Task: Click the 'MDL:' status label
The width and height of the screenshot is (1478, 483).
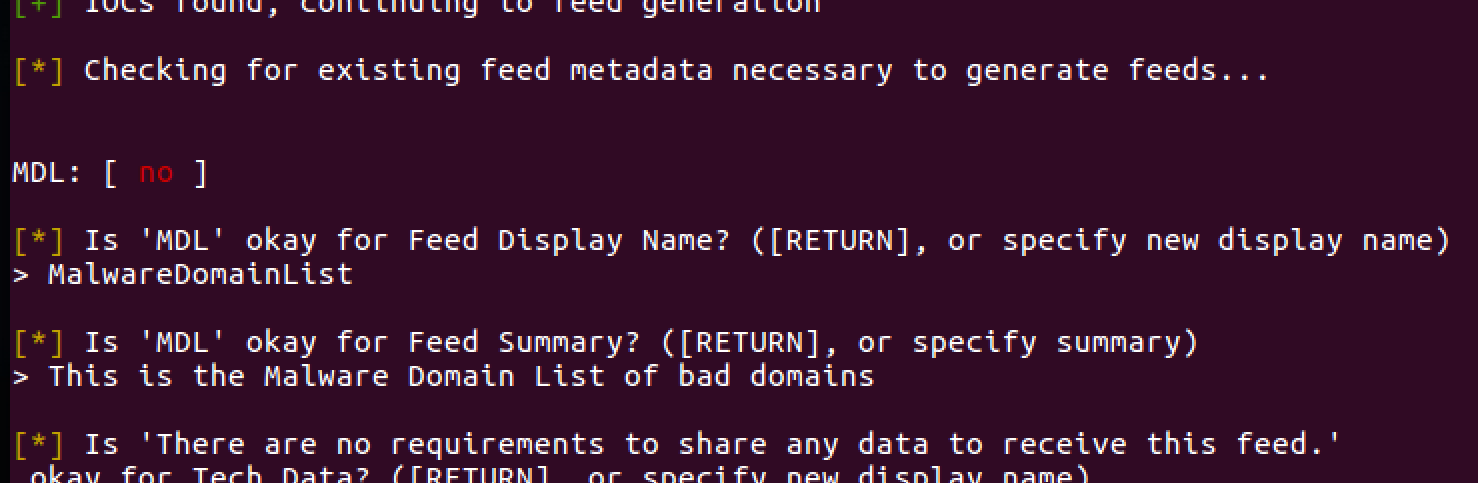Action: tap(47, 173)
